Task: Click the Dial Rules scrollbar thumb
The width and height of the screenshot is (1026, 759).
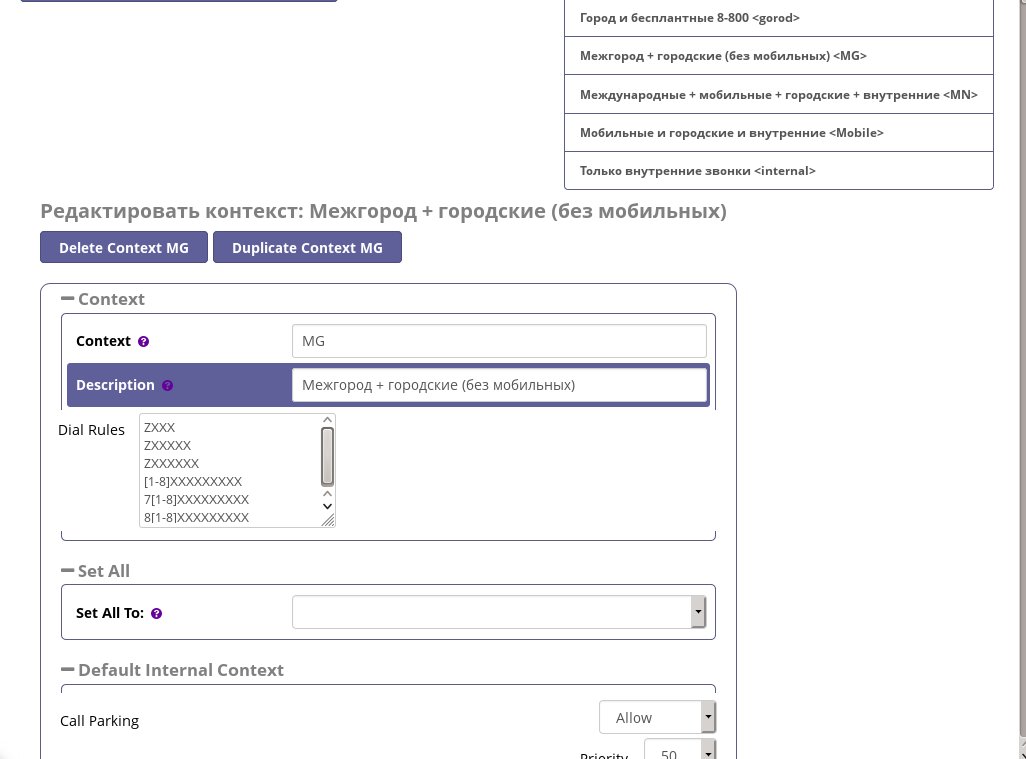Action: coord(327,456)
